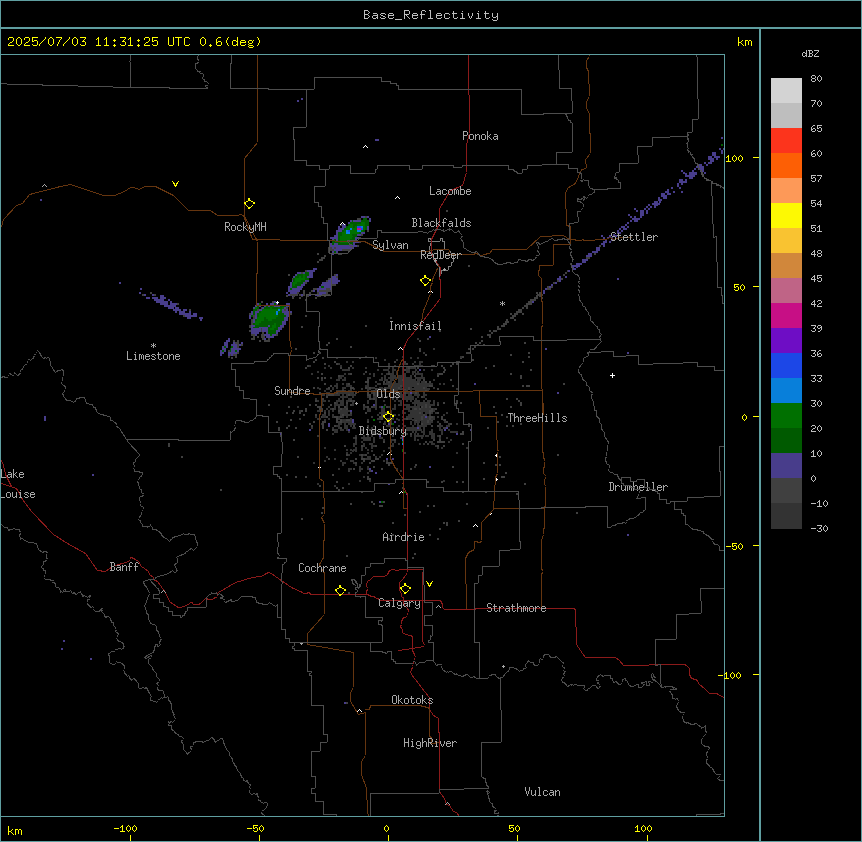
Task: Click the -100 tick label on horizontal axis
Action: [125, 828]
